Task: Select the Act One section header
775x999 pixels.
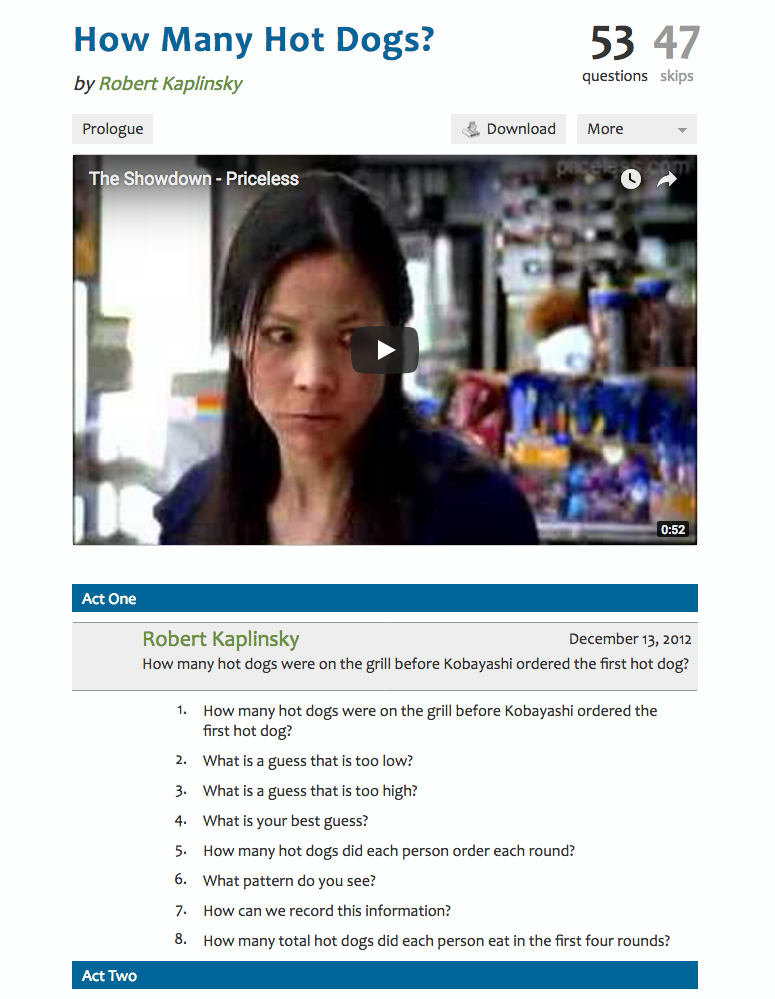Action: pos(384,598)
